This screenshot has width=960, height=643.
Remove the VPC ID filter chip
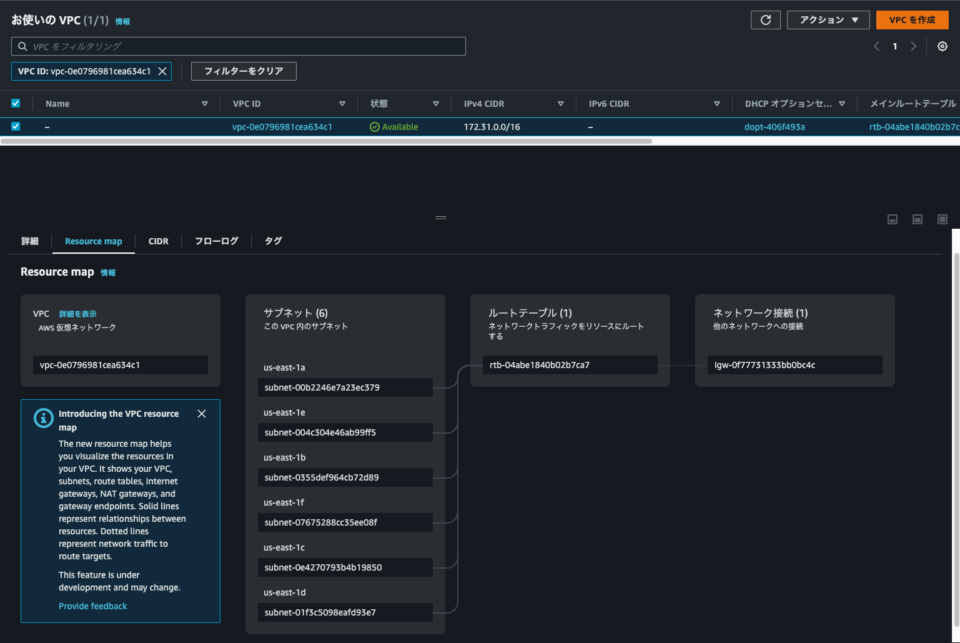pyautogui.click(x=163, y=71)
